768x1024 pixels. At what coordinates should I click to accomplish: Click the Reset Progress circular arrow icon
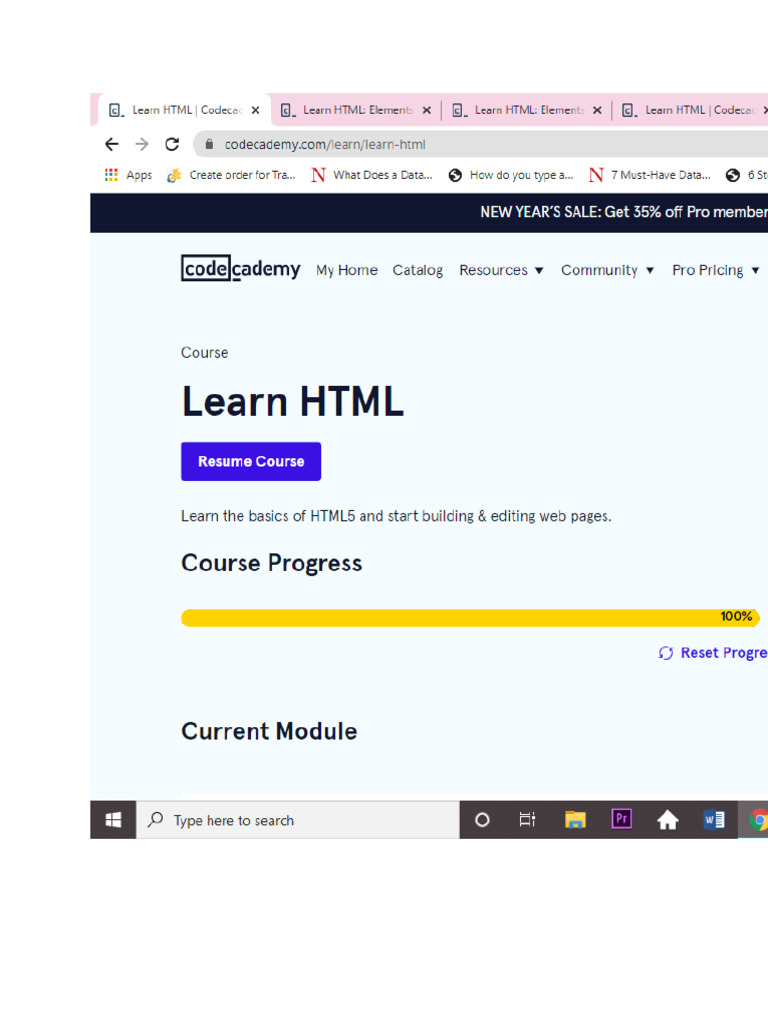click(665, 653)
